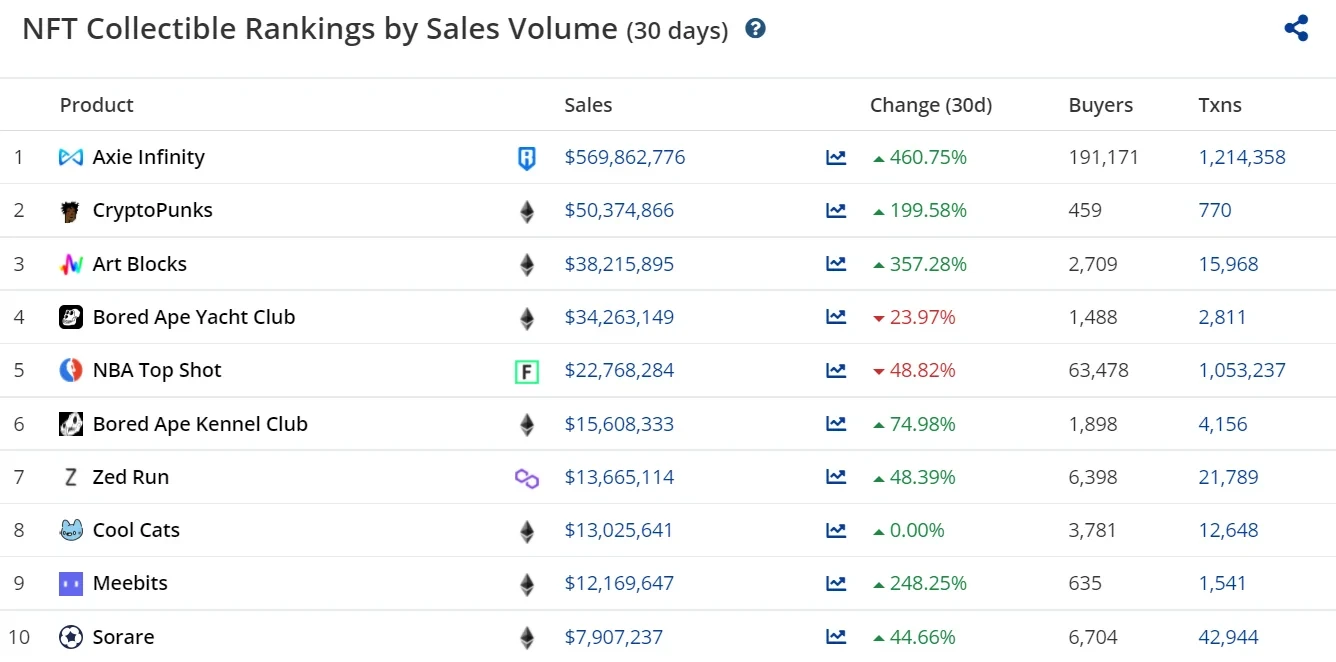
Task: Click Zed Run transactions count 21,789
Action: pyautogui.click(x=1228, y=477)
